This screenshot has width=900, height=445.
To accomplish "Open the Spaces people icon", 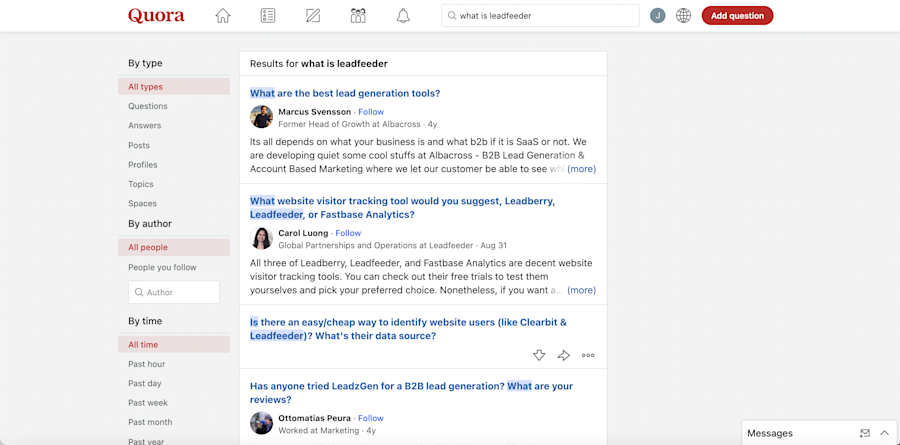I will pyautogui.click(x=358, y=16).
